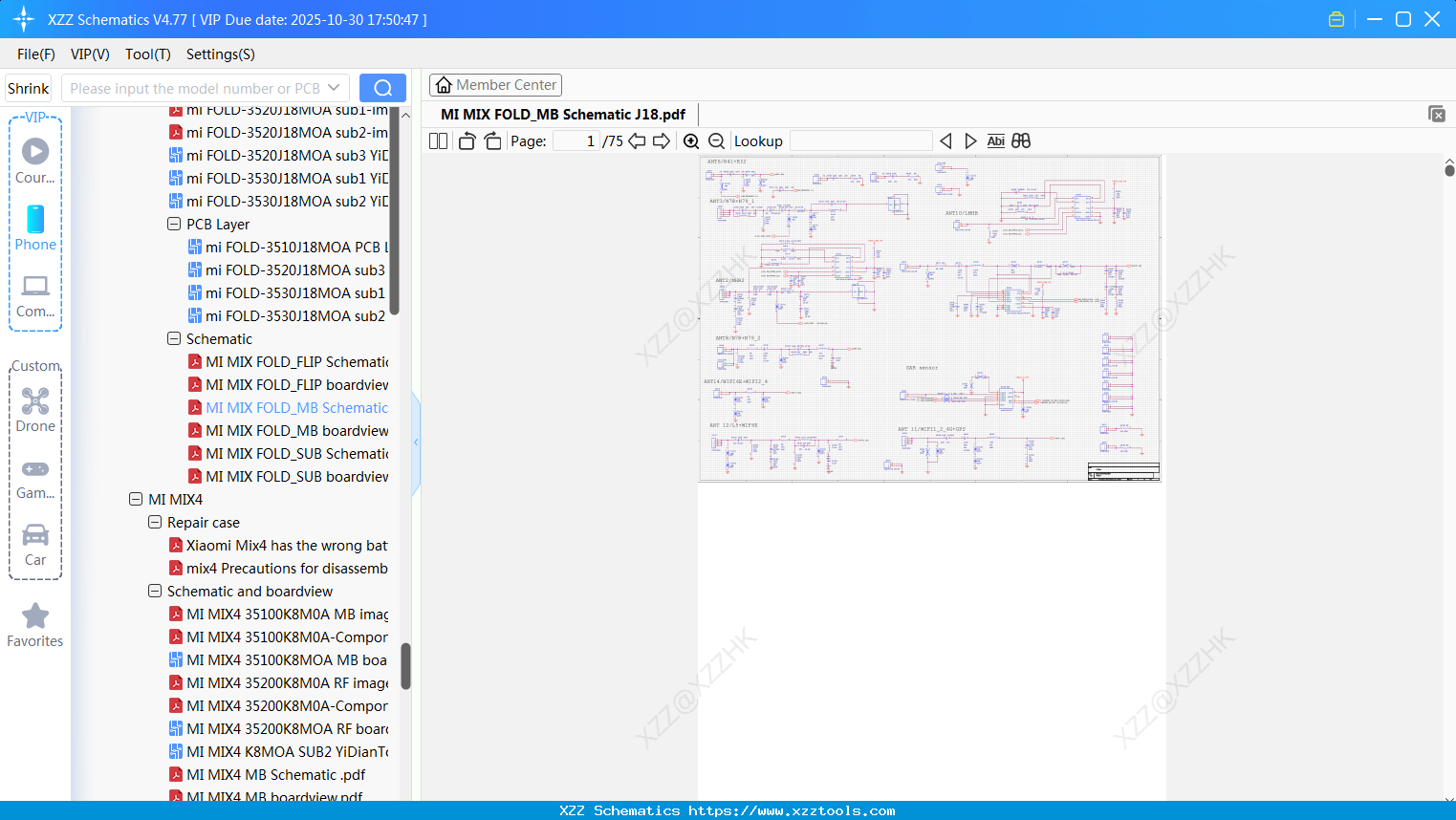Open MI MIX4 MB Schematic .pdf
The image size is (1456, 820).
click(268, 774)
